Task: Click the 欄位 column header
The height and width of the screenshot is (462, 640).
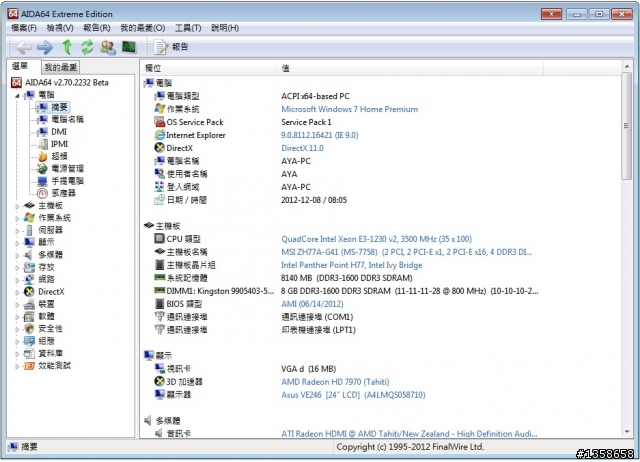Action: pos(209,68)
